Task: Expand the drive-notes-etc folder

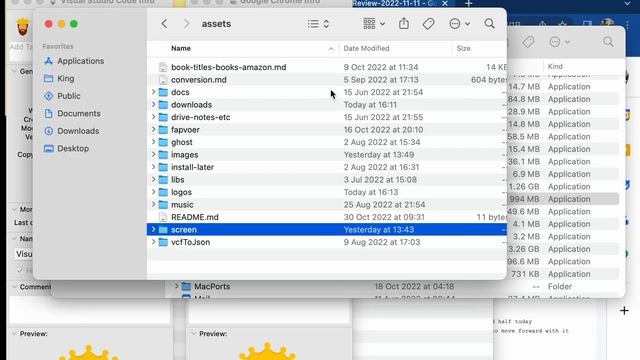Action: [153, 117]
